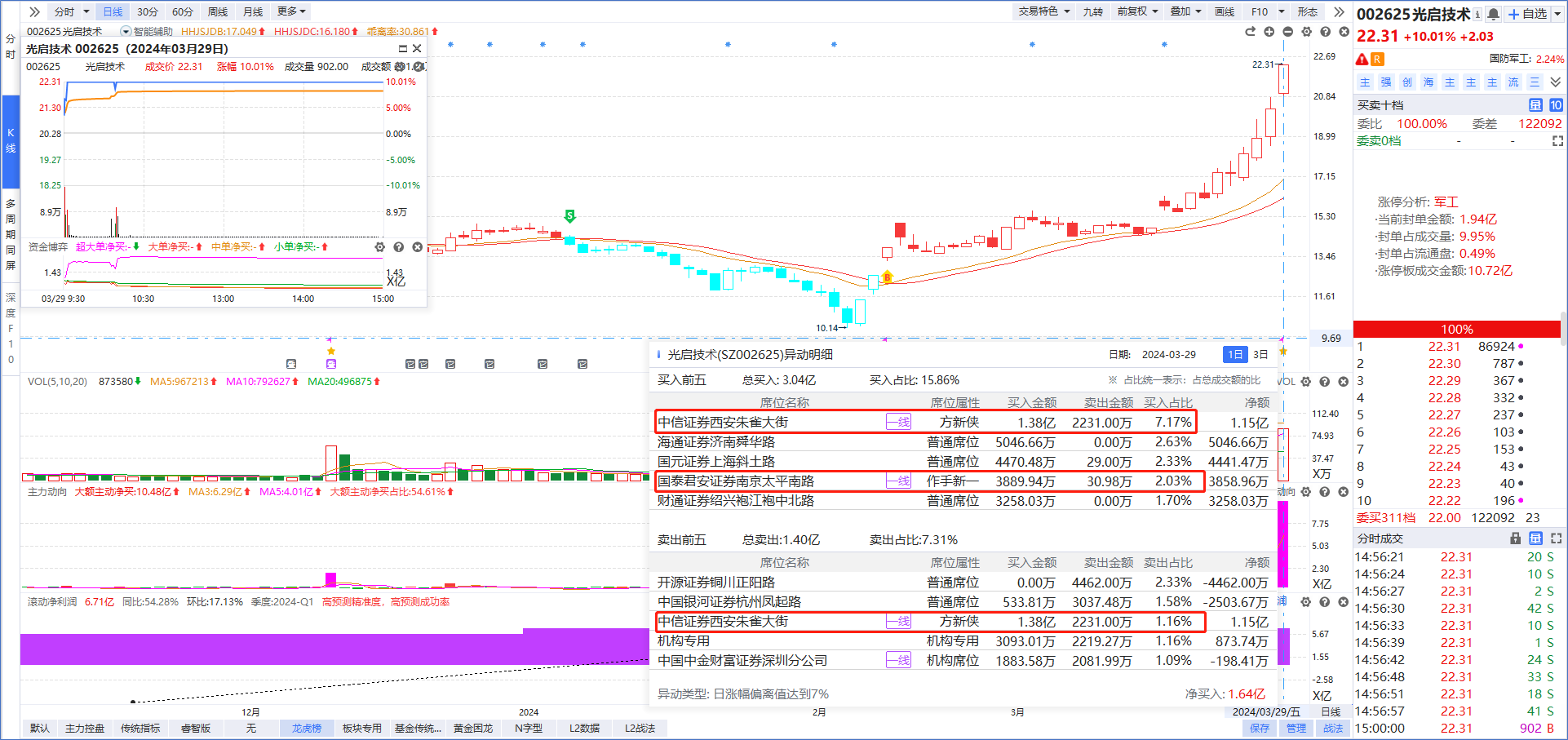The image size is (1568, 740).
Task: Click the orange R badge
Action: click(x=1377, y=59)
